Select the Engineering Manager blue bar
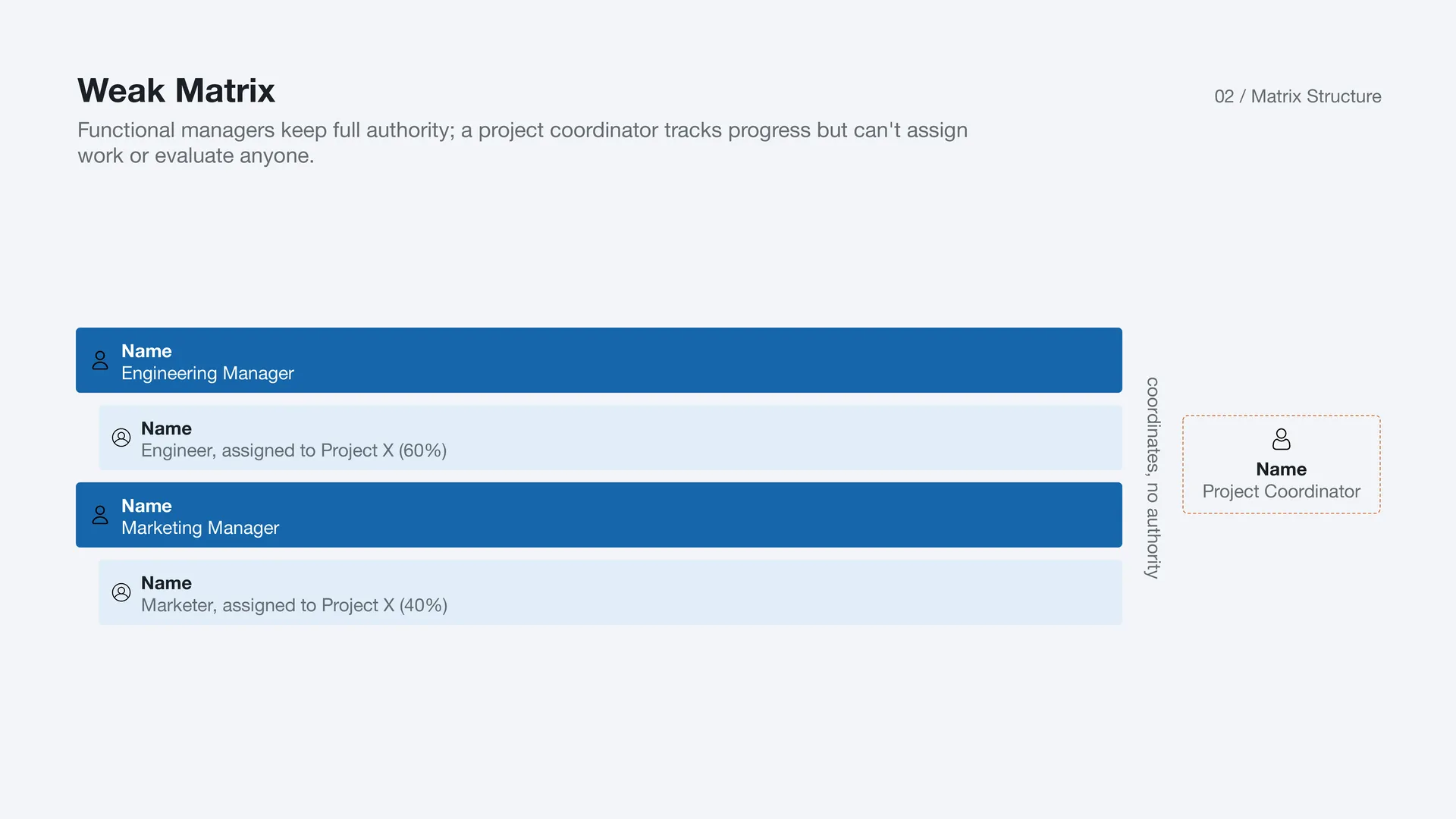The width and height of the screenshot is (1456, 819). point(599,360)
